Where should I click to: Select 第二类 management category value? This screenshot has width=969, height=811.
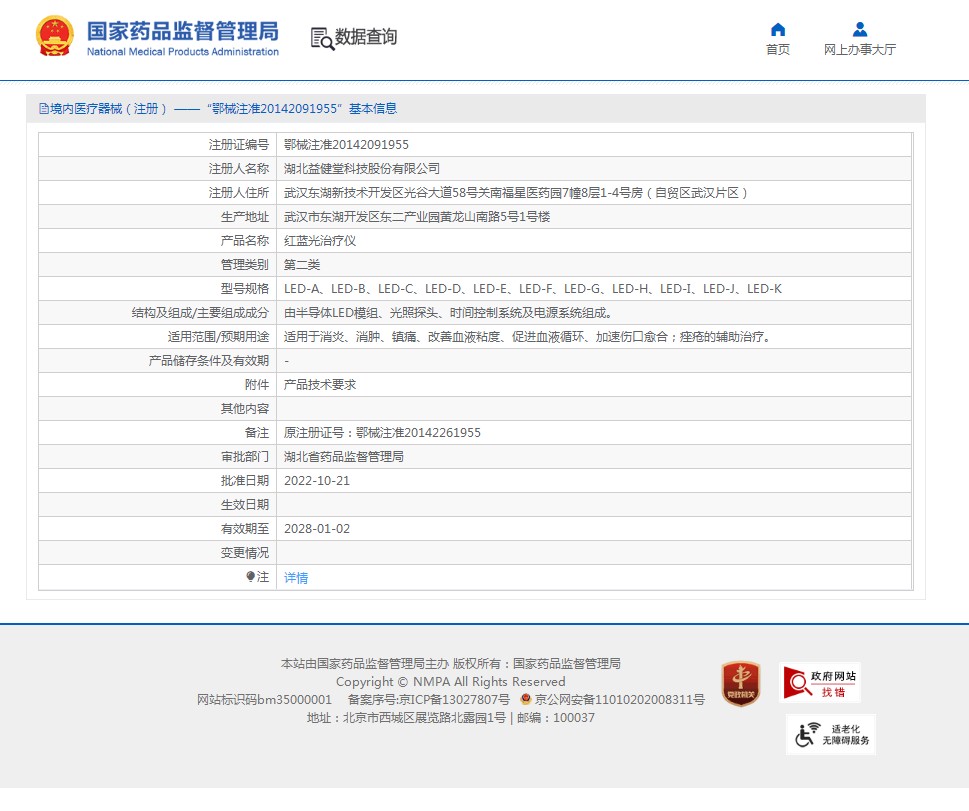pos(302,265)
